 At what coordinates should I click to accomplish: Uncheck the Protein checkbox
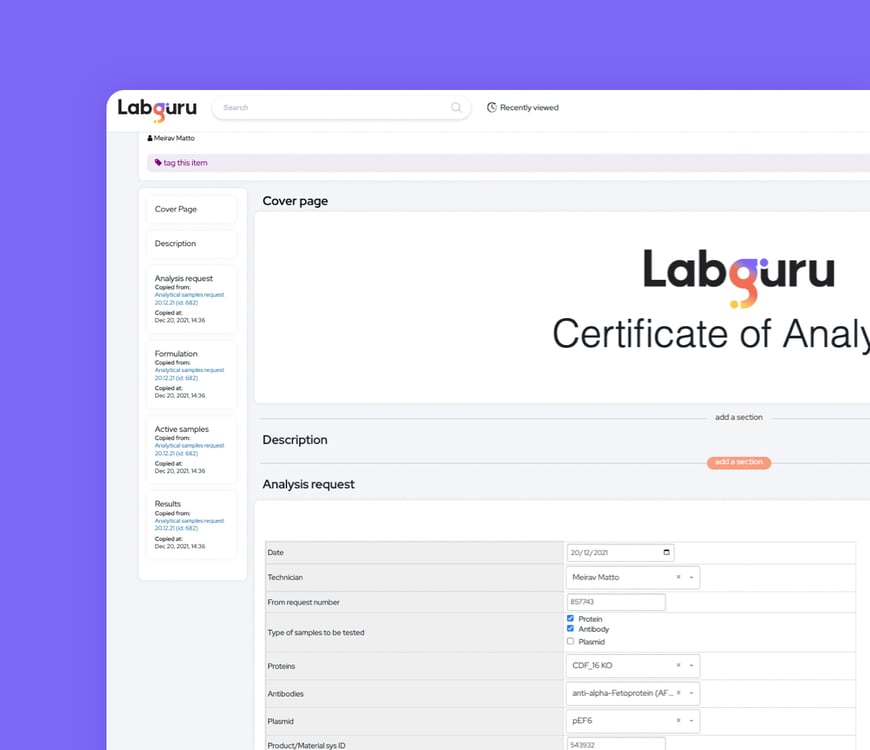coord(572,619)
